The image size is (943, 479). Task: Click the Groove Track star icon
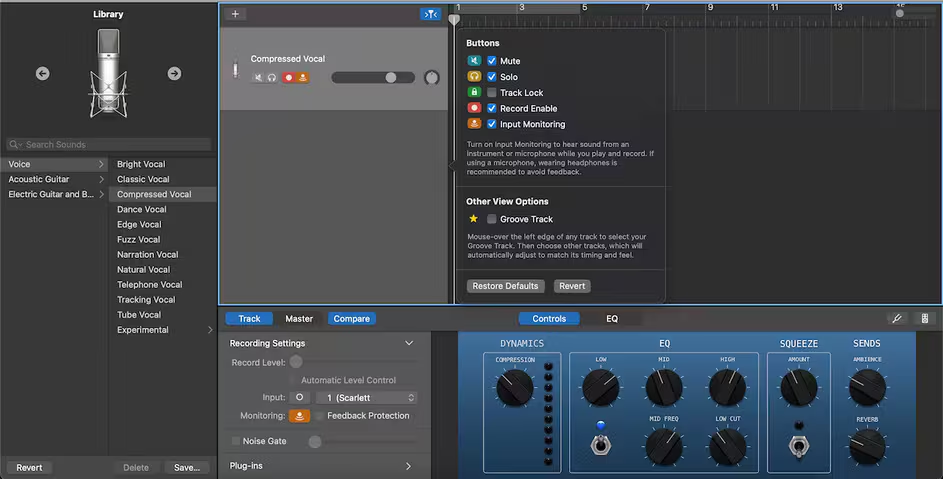click(x=473, y=218)
